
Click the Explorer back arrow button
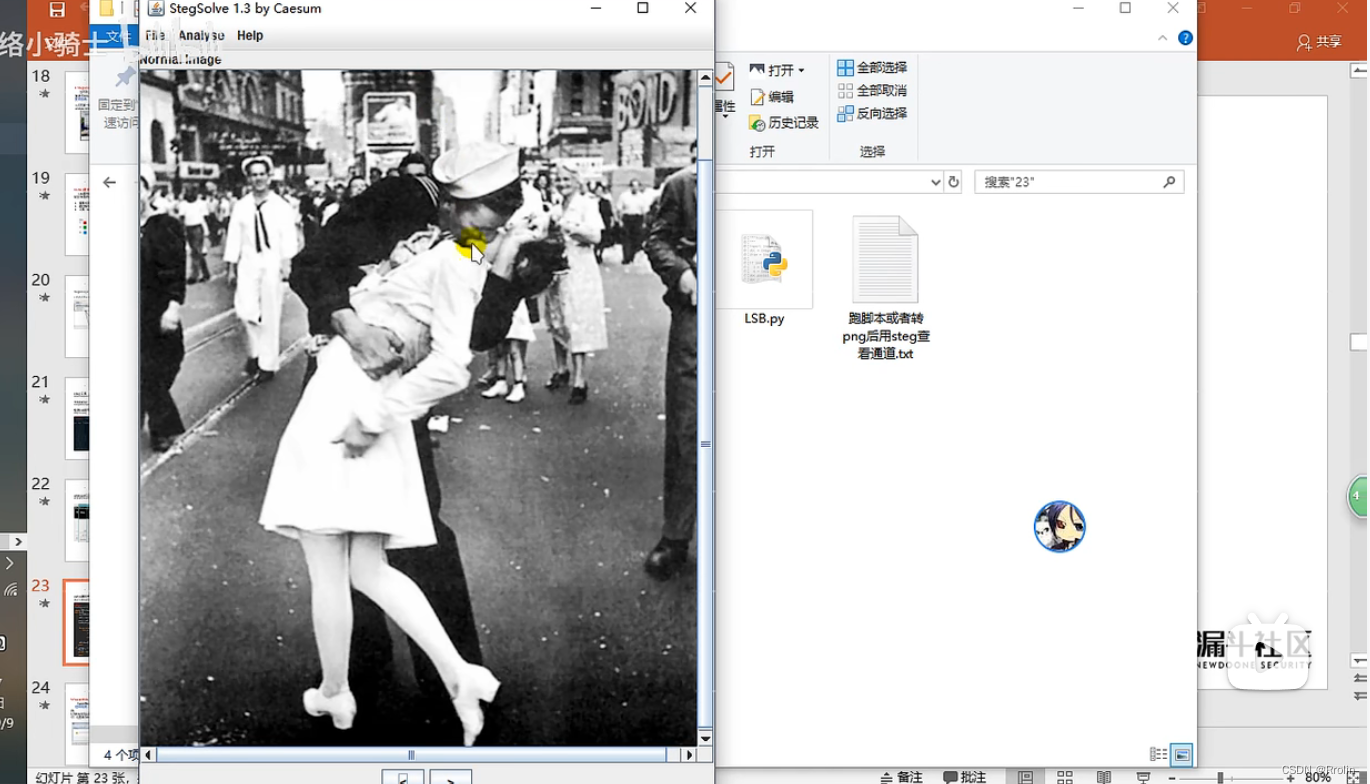tap(109, 182)
